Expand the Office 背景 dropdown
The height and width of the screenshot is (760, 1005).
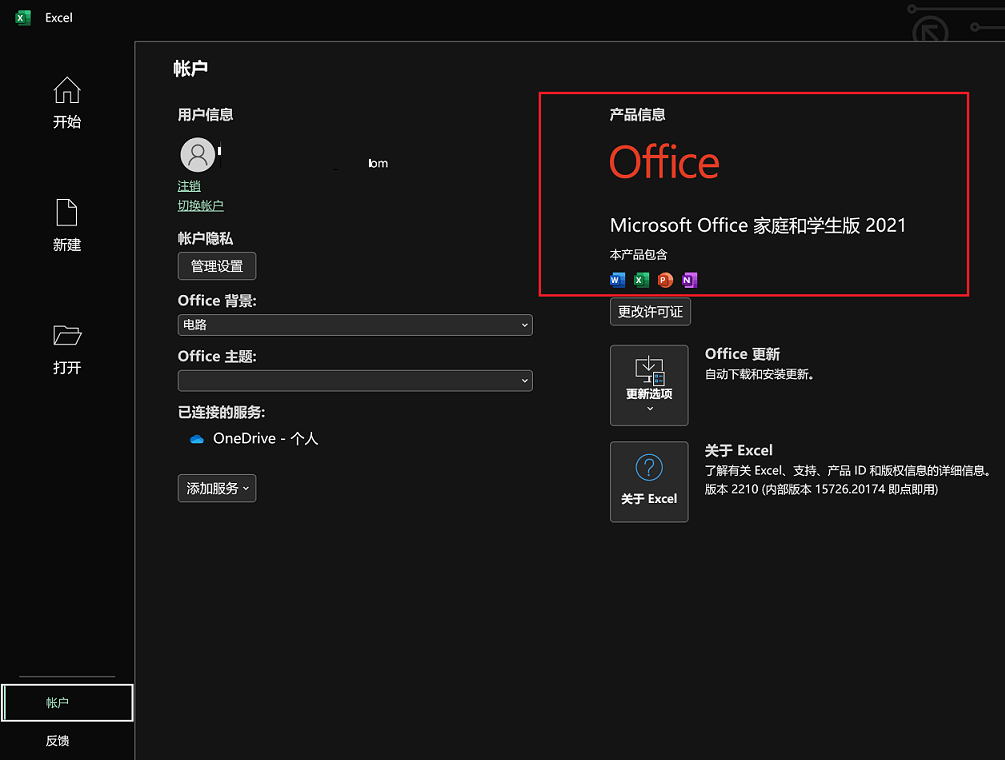click(355, 325)
